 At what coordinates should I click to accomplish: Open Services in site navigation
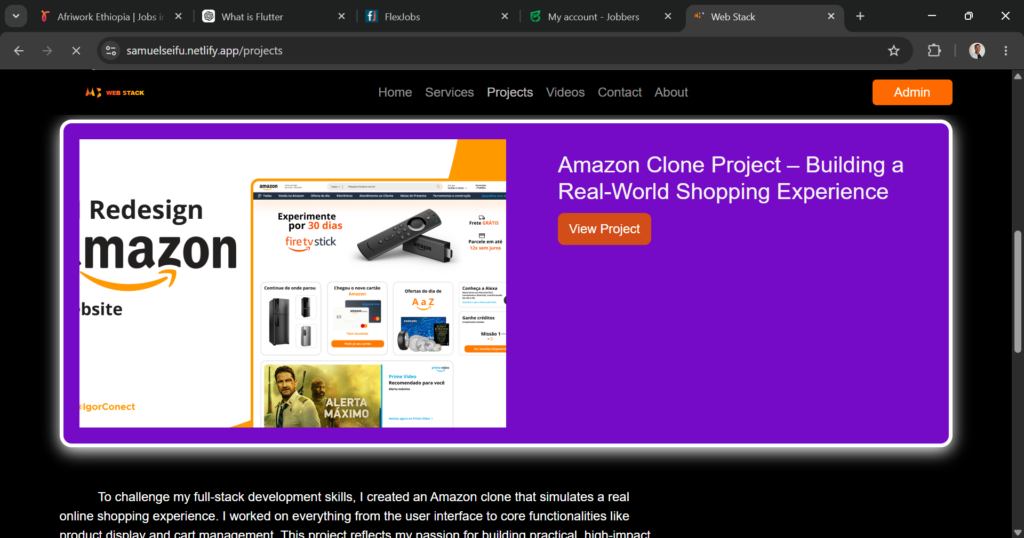point(449,93)
